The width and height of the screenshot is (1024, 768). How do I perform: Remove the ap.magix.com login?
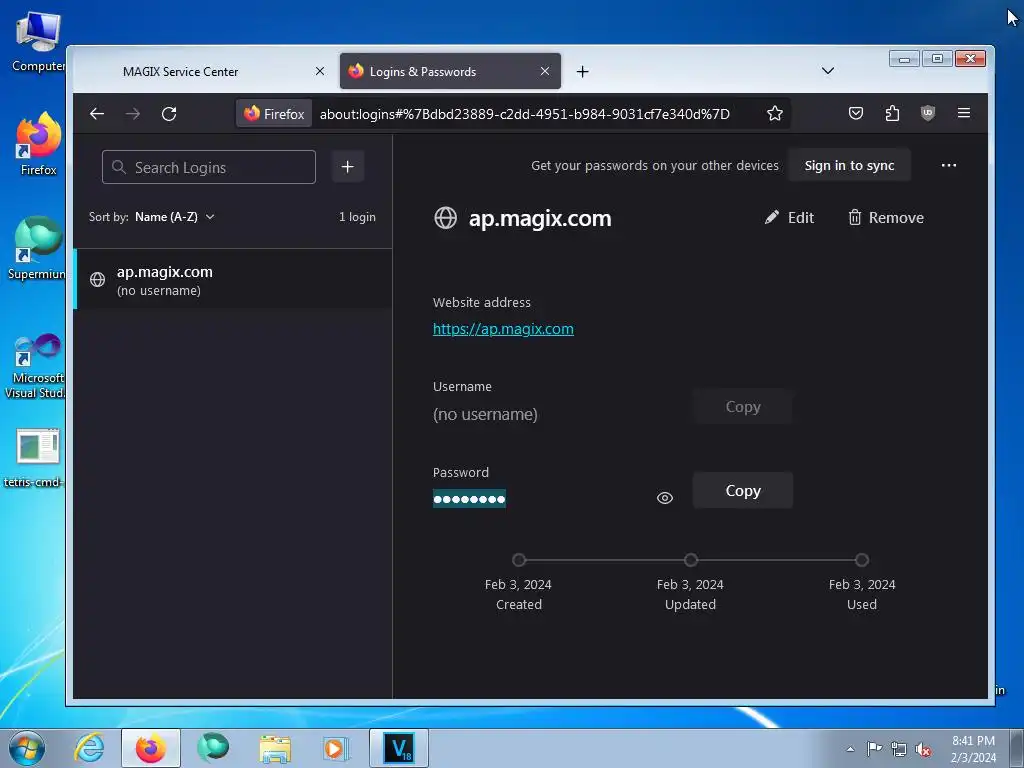(886, 217)
